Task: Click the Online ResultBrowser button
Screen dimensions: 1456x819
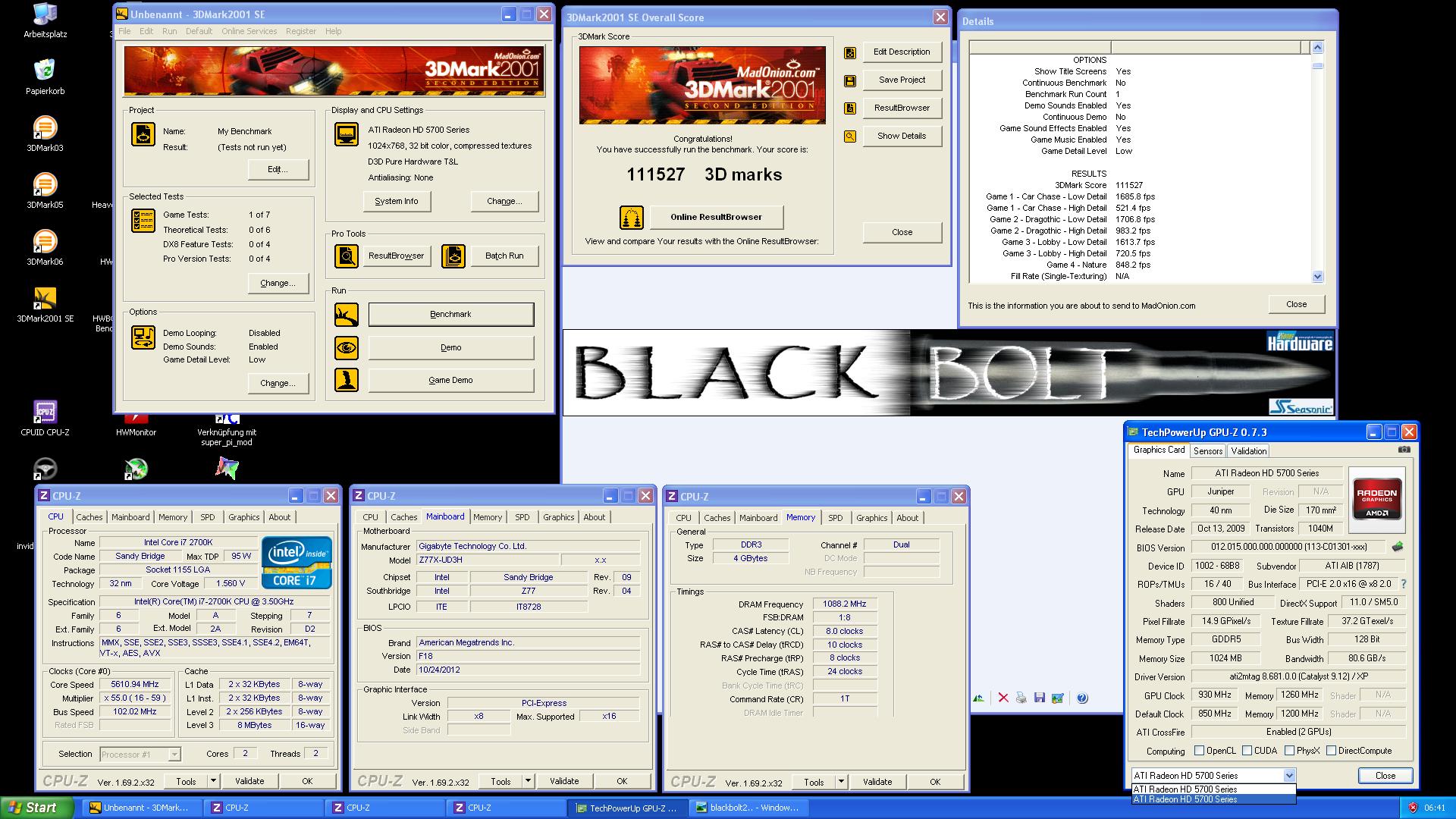Action: coord(716,218)
